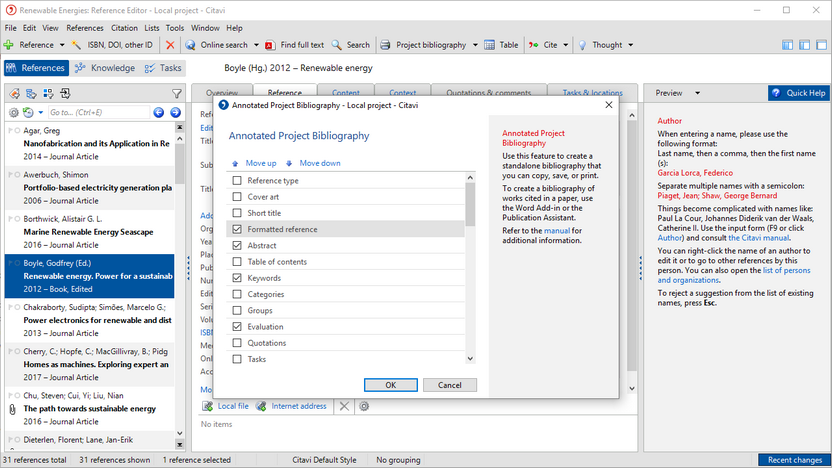Expand the Cite dropdown arrow
832x468 pixels.
tap(566, 45)
